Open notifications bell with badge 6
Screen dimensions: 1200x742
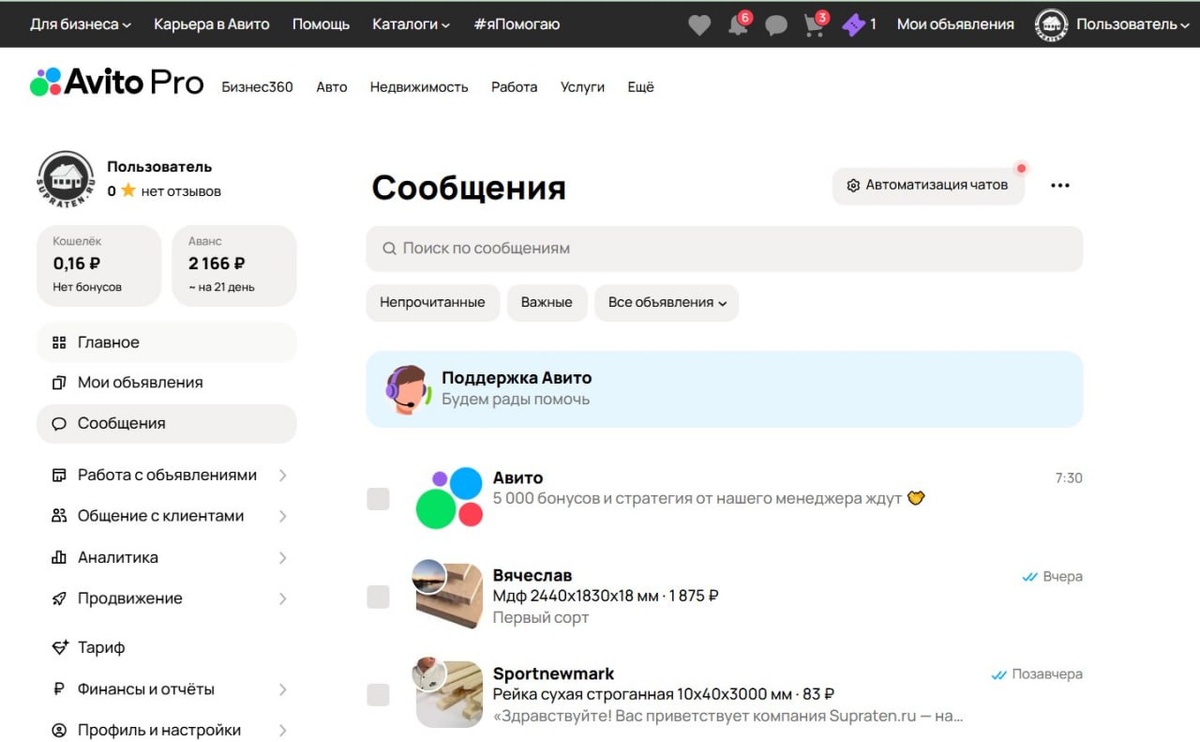(739, 25)
